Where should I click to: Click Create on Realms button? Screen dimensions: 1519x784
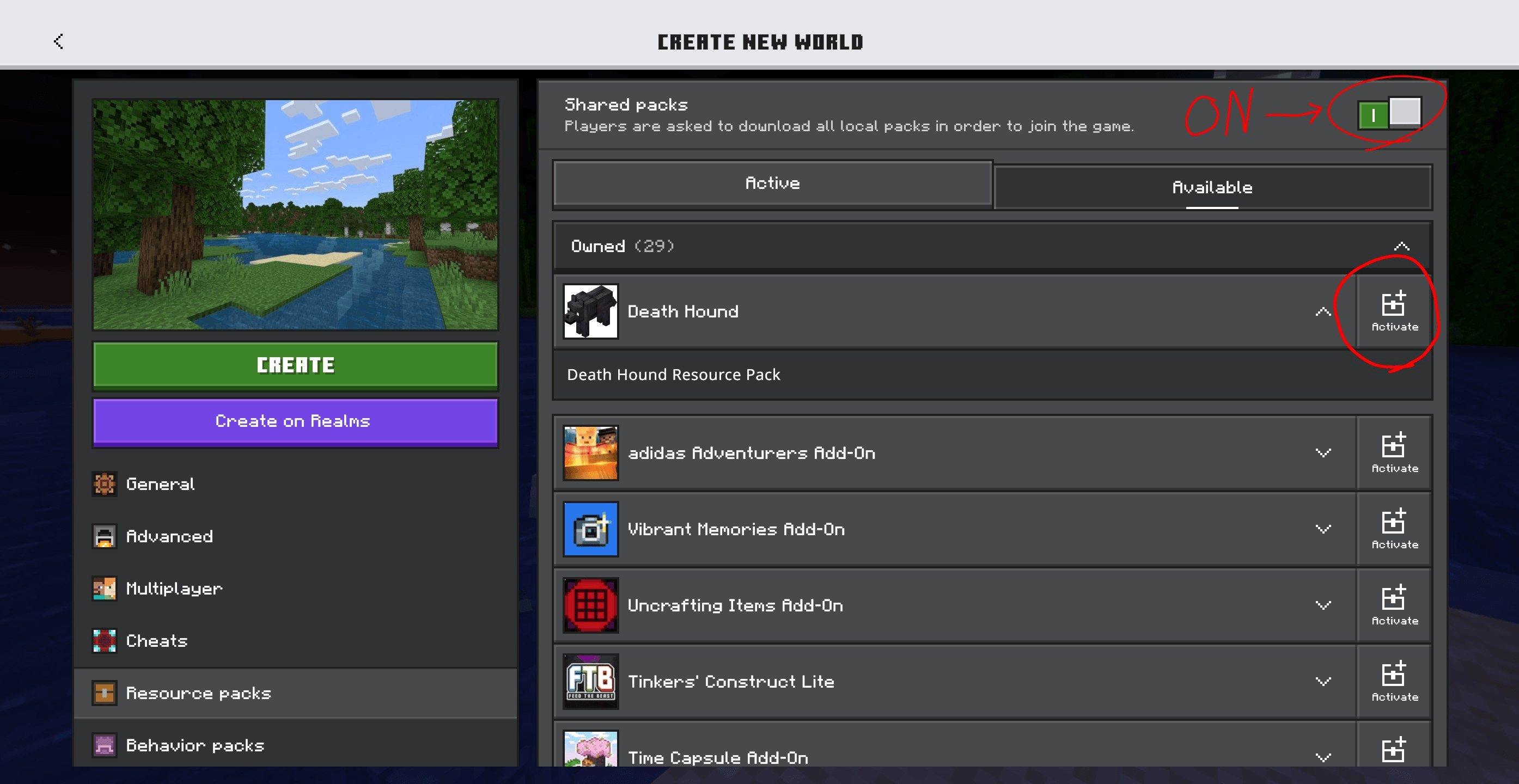pos(295,421)
